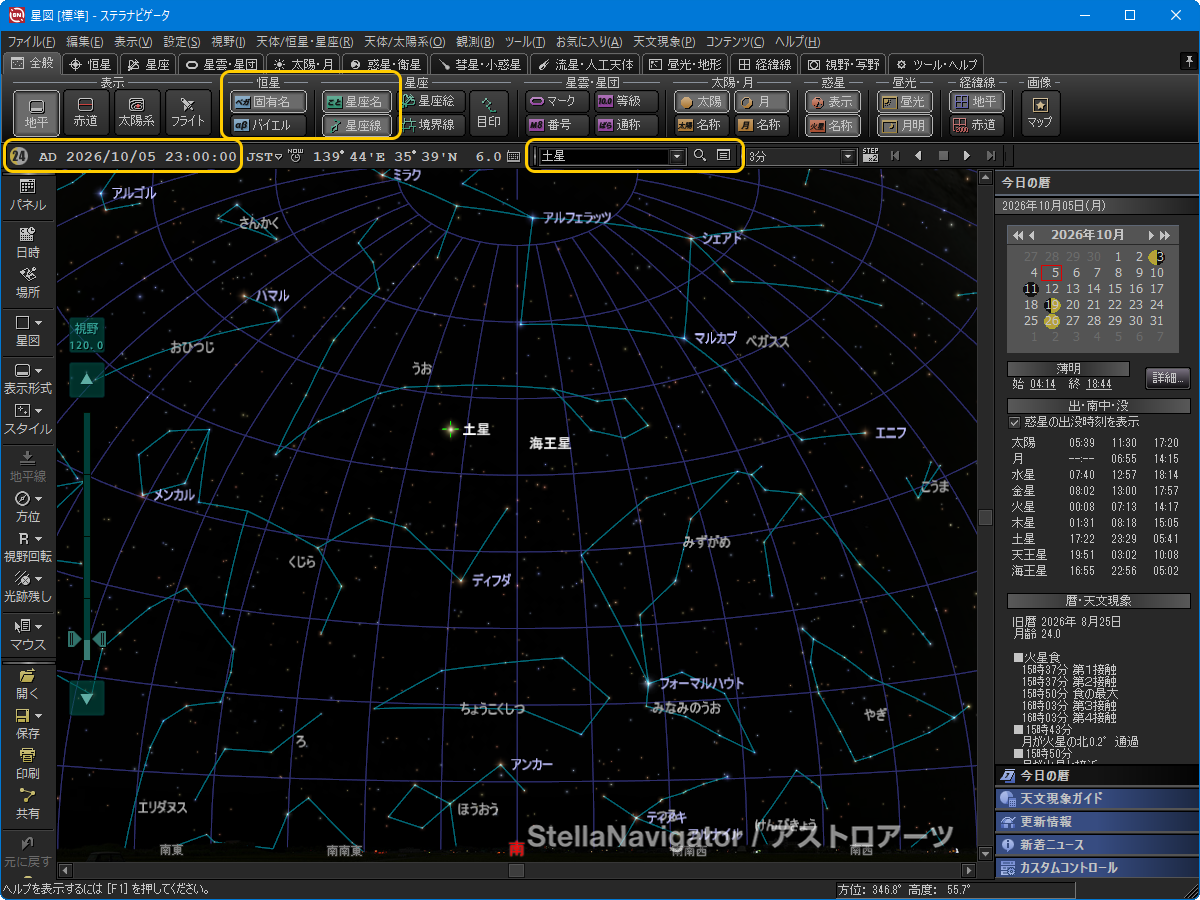Open the マップ image map icon
This screenshot has height=900, width=1200.
tap(1039, 112)
